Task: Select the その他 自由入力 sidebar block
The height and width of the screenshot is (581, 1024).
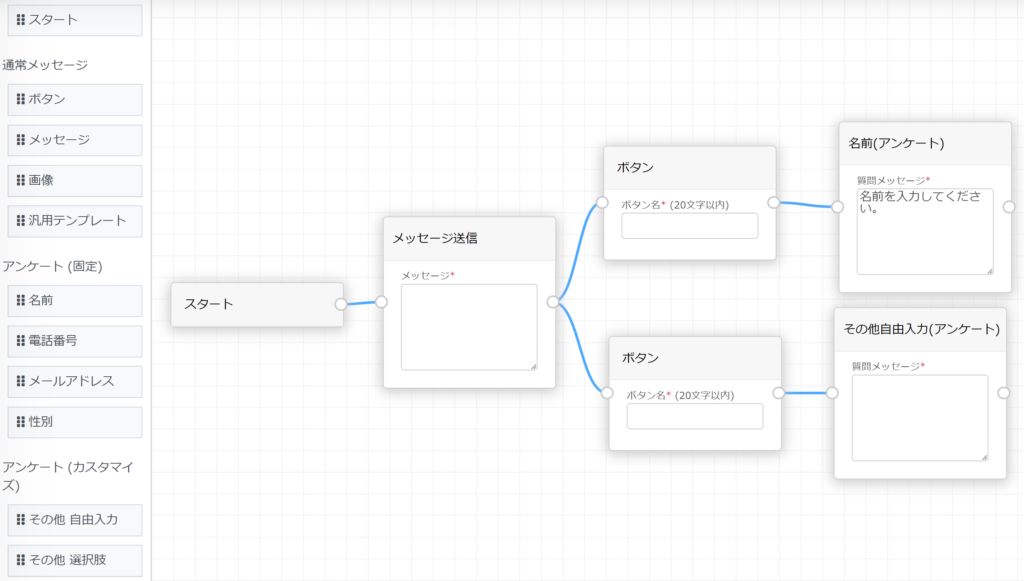Action: [75, 520]
